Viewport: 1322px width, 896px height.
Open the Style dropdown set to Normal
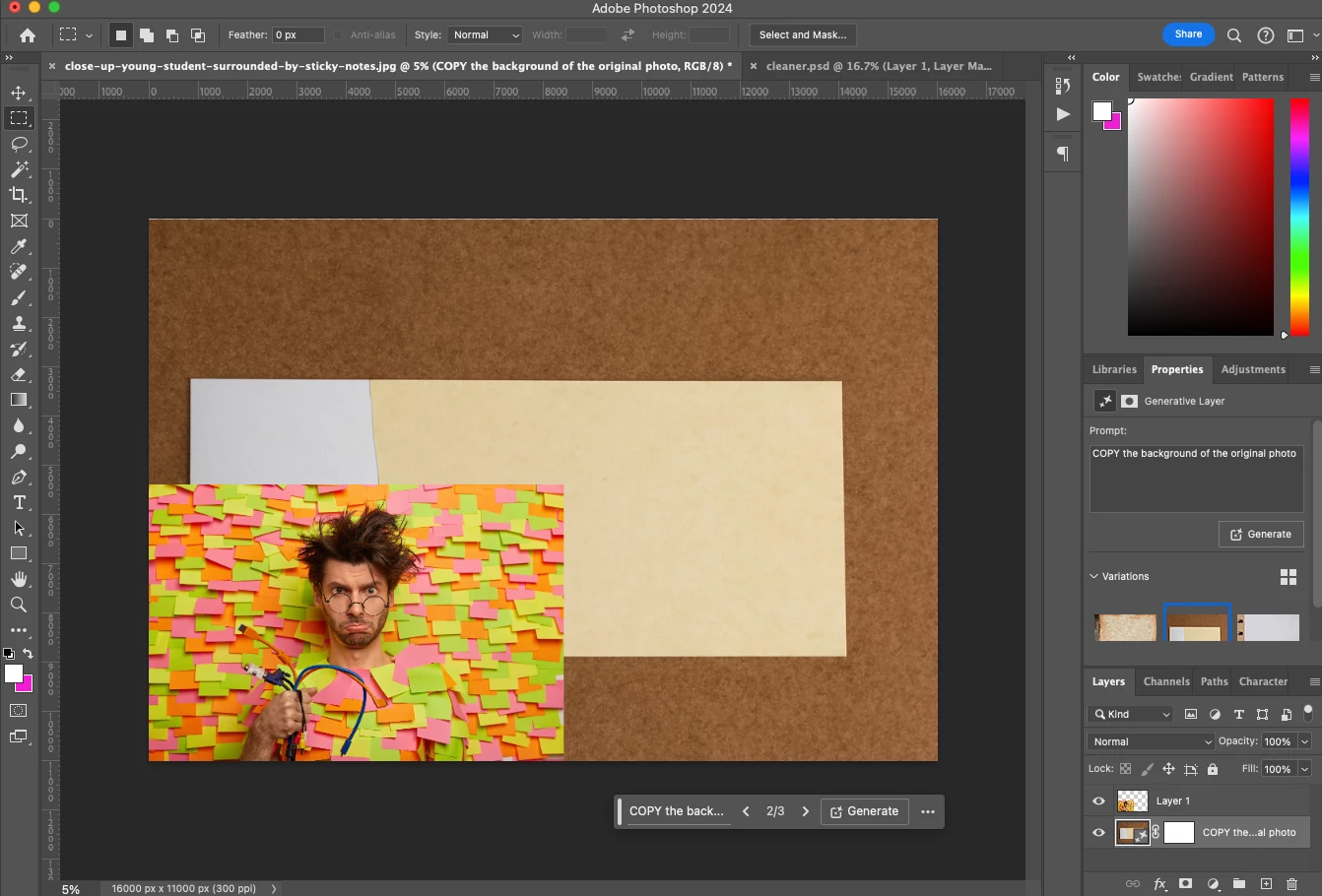pyautogui.click(x=485, y=34)
